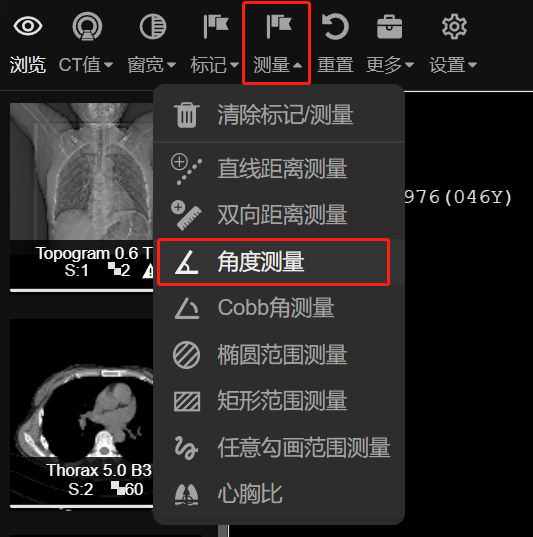This screenshot has height=537, width=533.
Task: Click the lungs icon for 心胸比
Action: 186,495
